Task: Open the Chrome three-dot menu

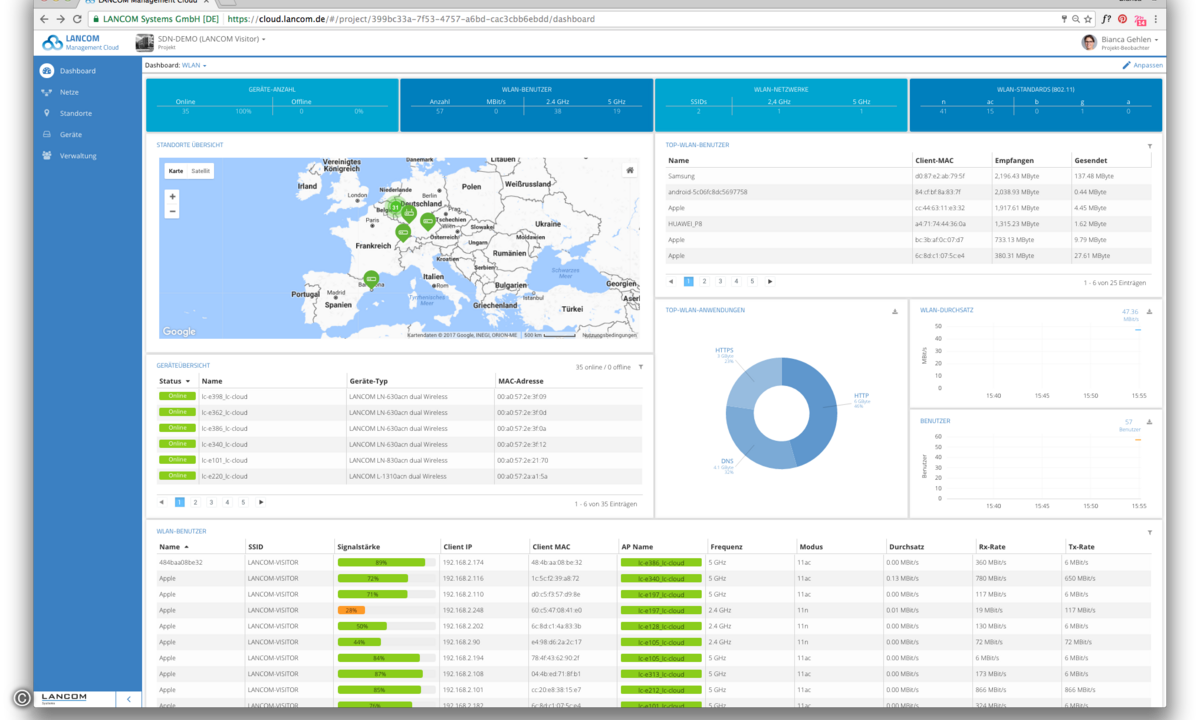Action: point(1157,18)
